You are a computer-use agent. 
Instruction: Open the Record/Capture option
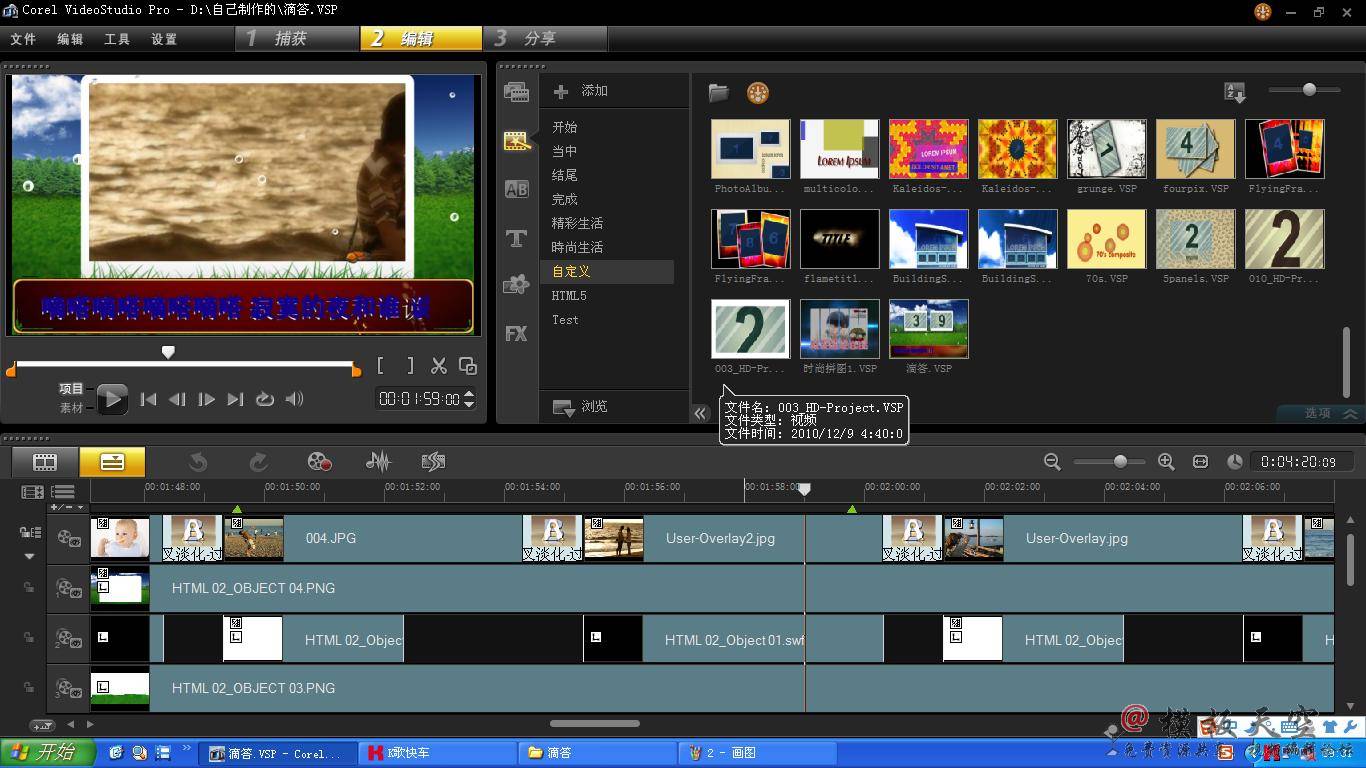coord(319,462)
